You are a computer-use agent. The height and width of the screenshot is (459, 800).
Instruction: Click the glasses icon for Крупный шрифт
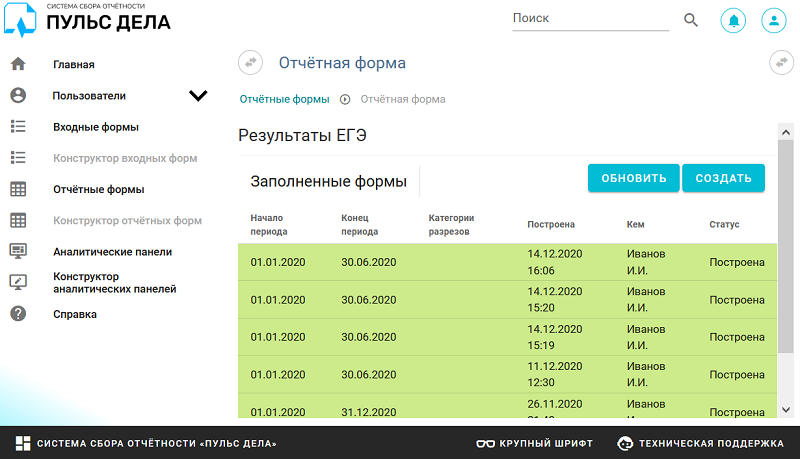point(485,444)
